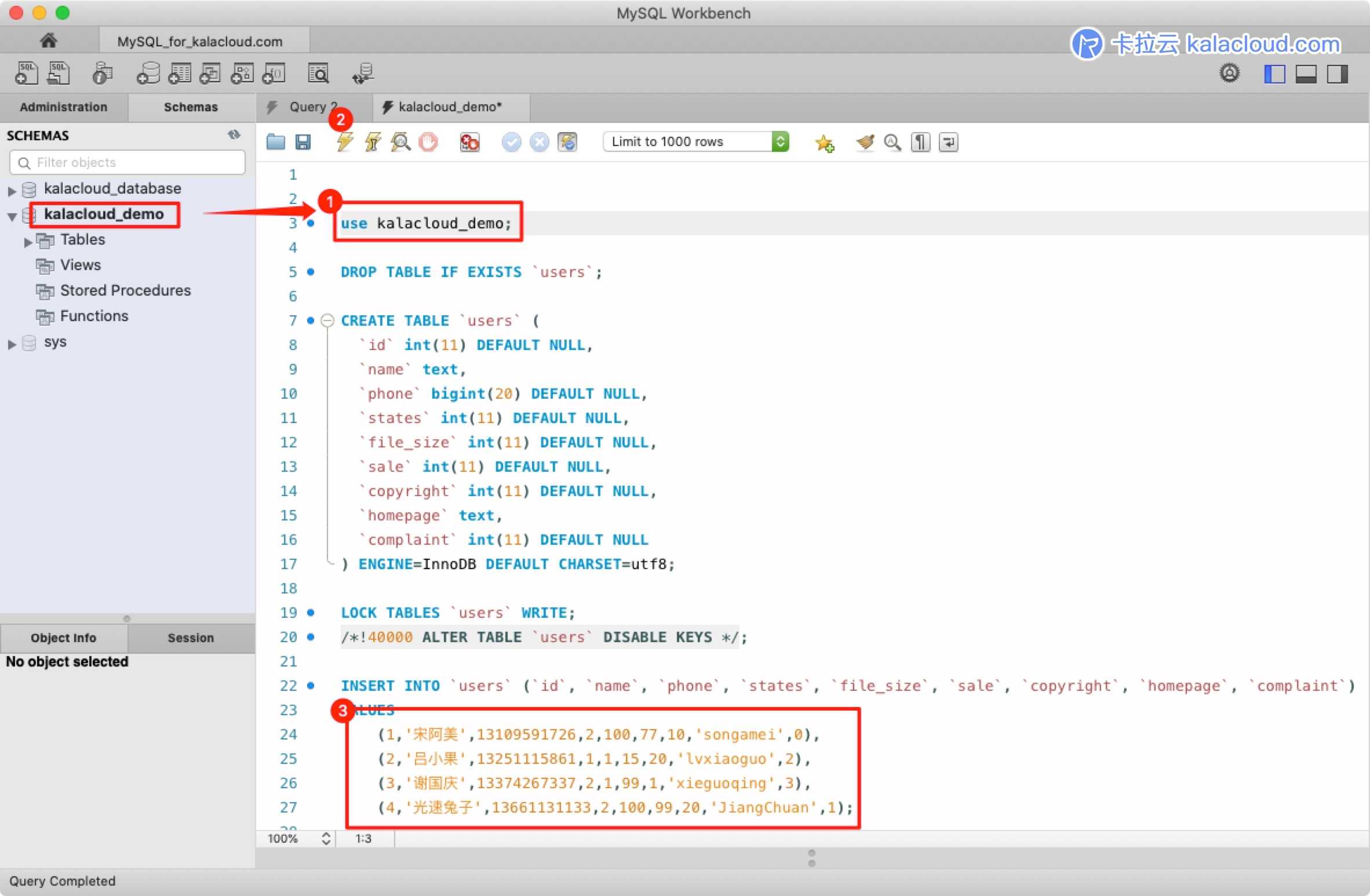Image resolution: width=1370 pixels, height=896 pixels.
Task: Click execute current statement cursor-lightning icon
Action: pyautogui.click(x=373, y=142)
